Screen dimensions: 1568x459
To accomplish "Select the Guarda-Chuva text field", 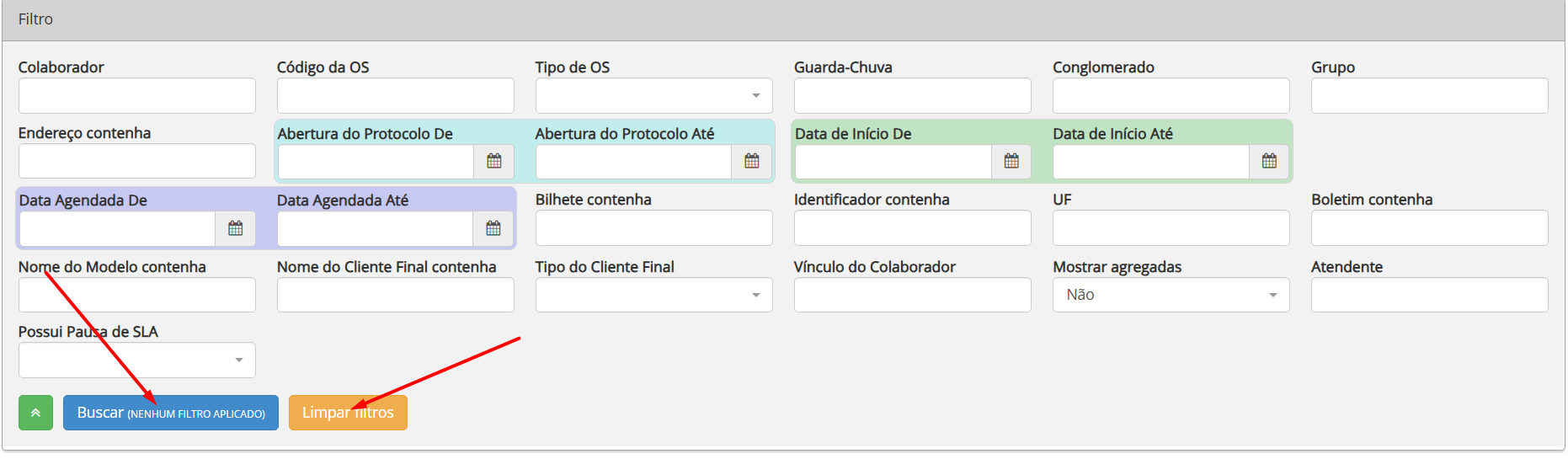I will 912,96.
